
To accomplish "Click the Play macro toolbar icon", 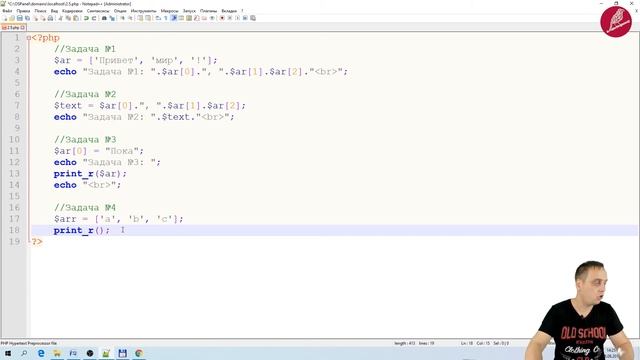I will click(238, 18).
